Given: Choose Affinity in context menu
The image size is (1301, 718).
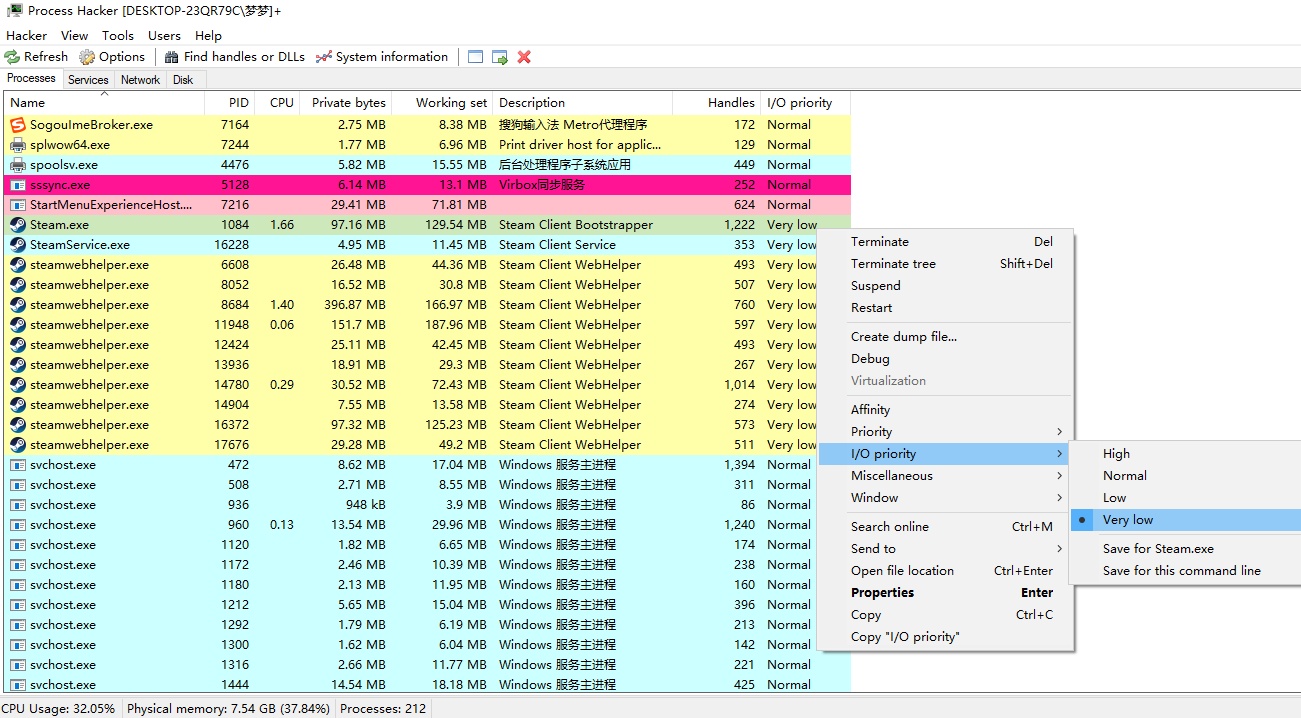Looking at the screenshot, I should pyautogui.click(x=945, y=410).
